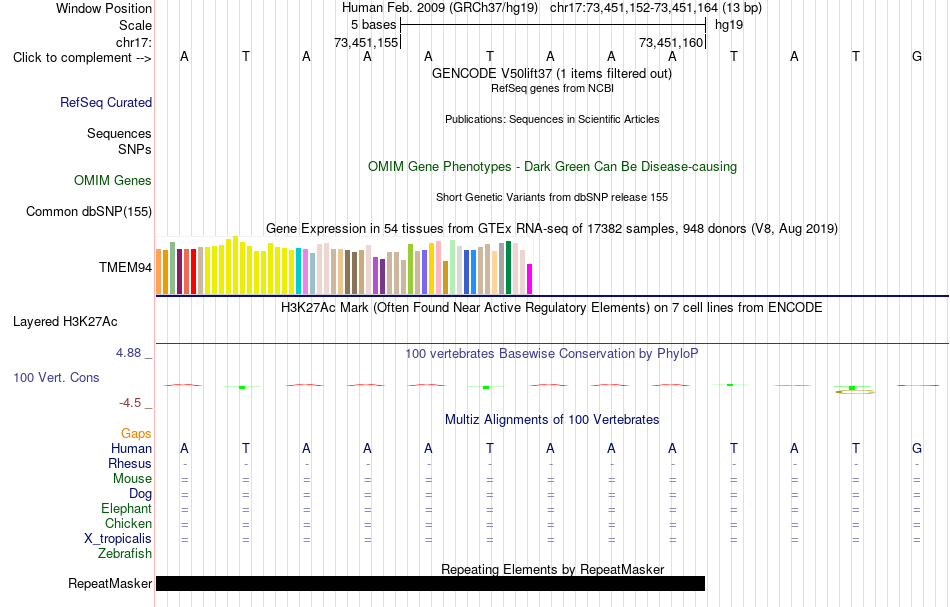Image resolution: width=950 pixels, height=607 pixels.
Task: Click the Dog species label
Action: [141, 494]
